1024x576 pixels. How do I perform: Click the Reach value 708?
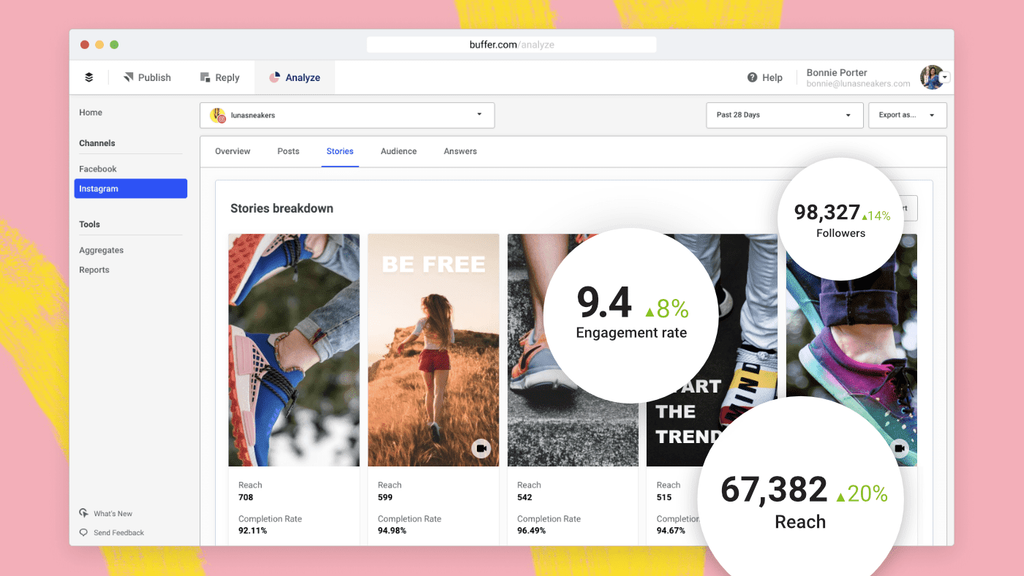(246, 497)
